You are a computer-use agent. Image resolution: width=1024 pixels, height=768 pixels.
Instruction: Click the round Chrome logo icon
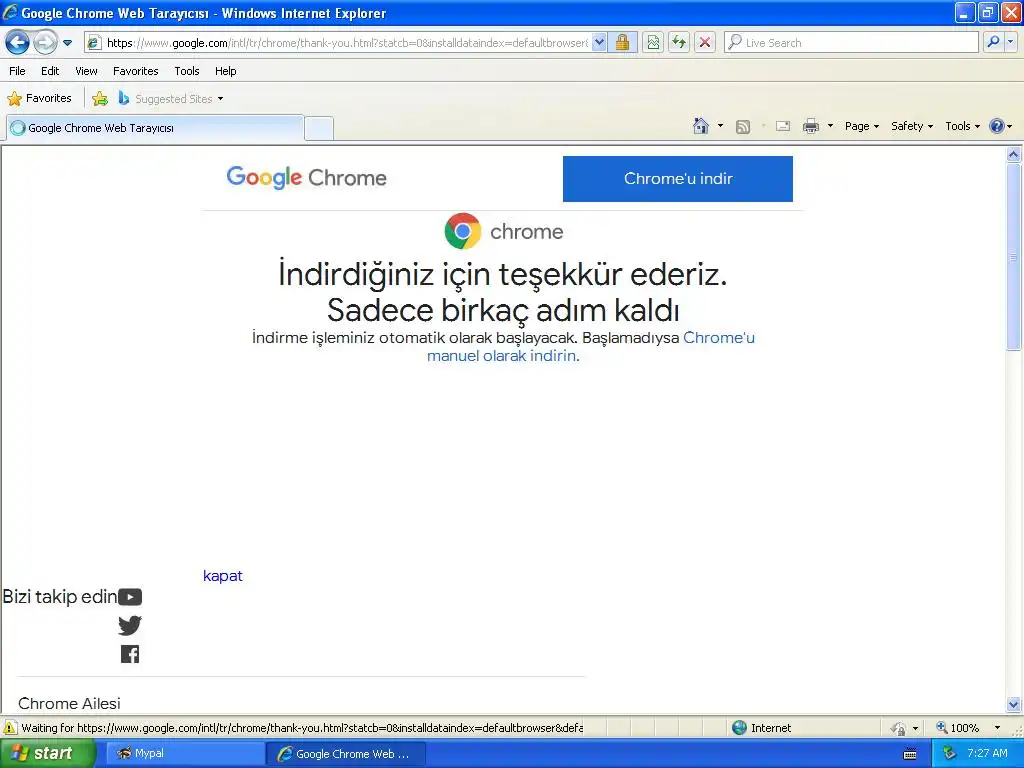pos(463,231)
